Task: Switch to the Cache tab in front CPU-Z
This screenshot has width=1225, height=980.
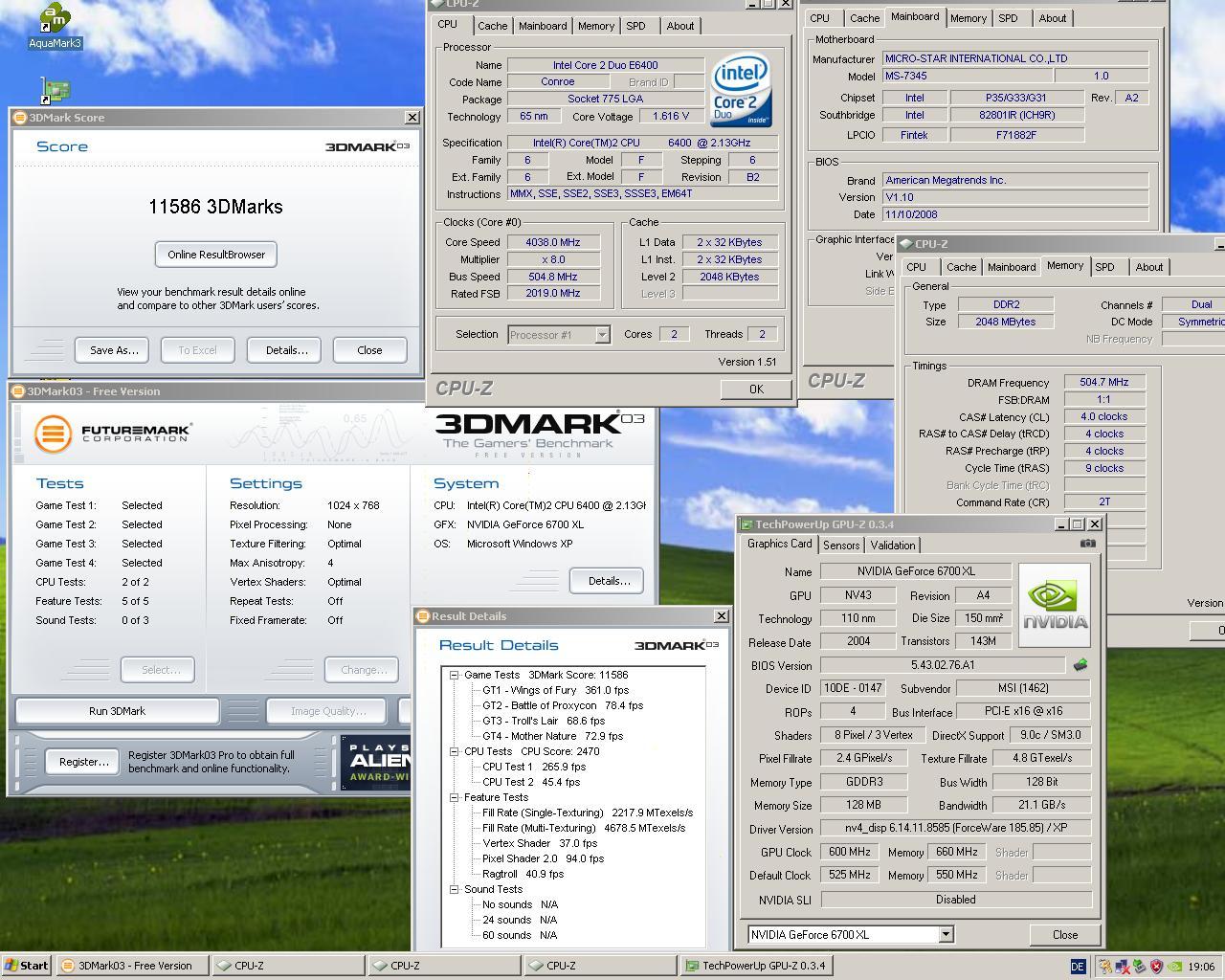Action: (493, 26)
